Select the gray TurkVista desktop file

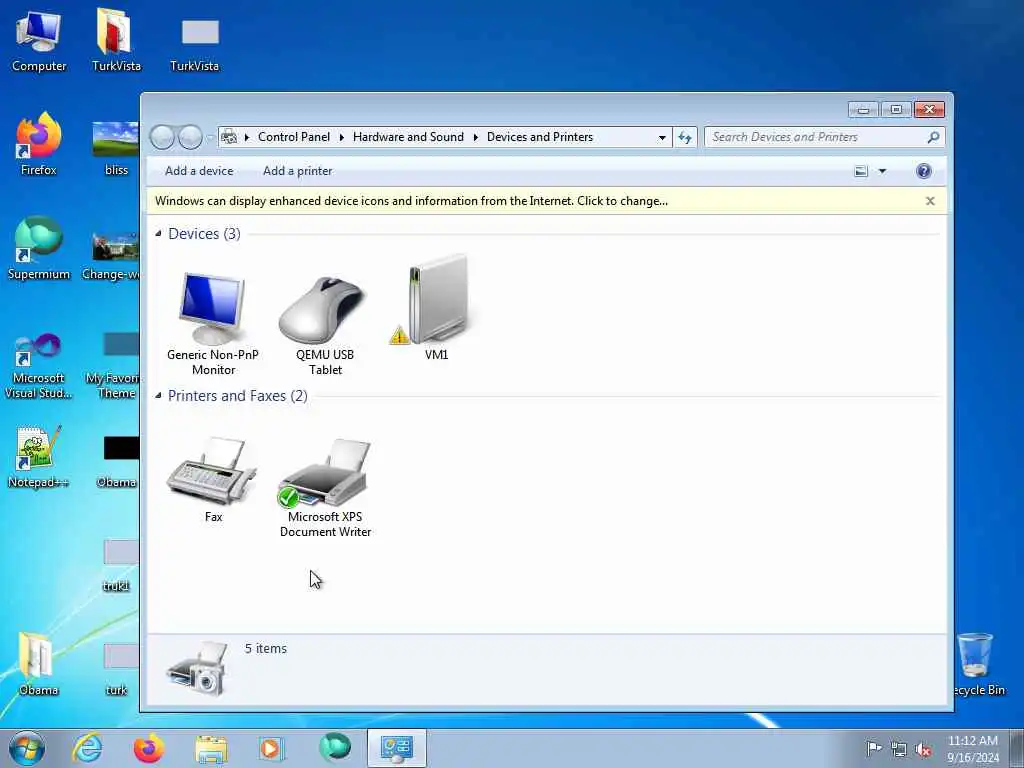click(195, 44)
